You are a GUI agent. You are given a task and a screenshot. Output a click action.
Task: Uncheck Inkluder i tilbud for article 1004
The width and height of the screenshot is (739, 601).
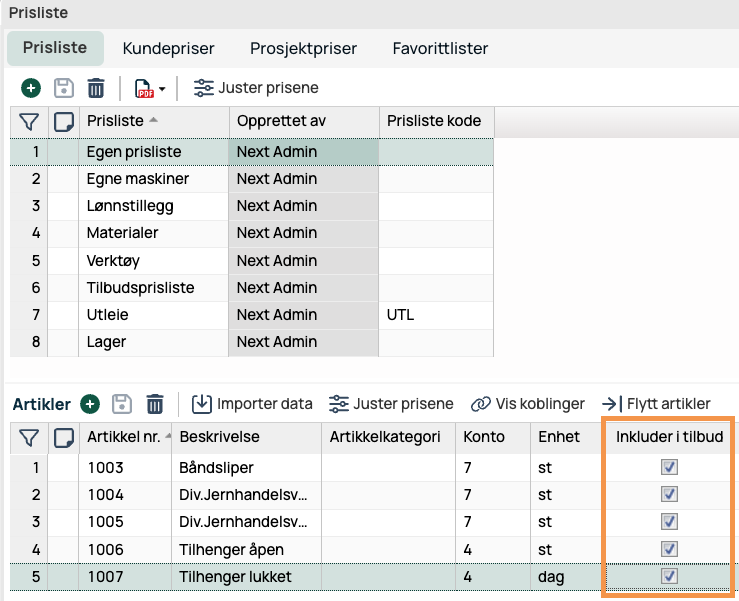pos(669,494)
